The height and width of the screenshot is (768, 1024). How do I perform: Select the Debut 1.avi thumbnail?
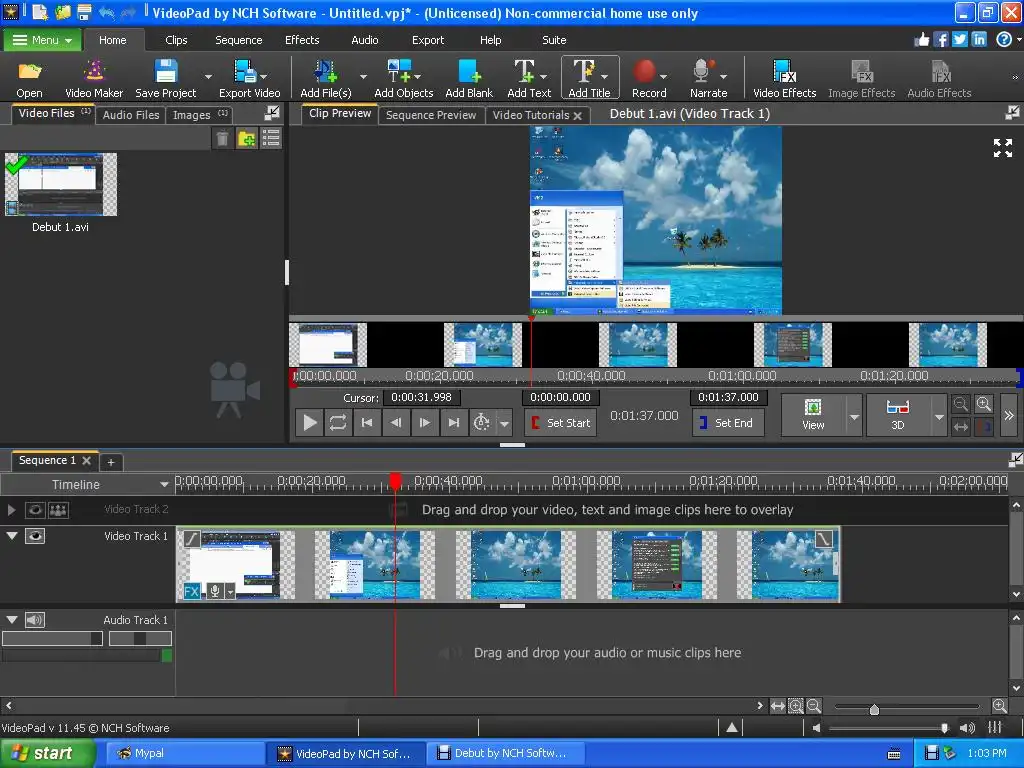click(61, 184)
